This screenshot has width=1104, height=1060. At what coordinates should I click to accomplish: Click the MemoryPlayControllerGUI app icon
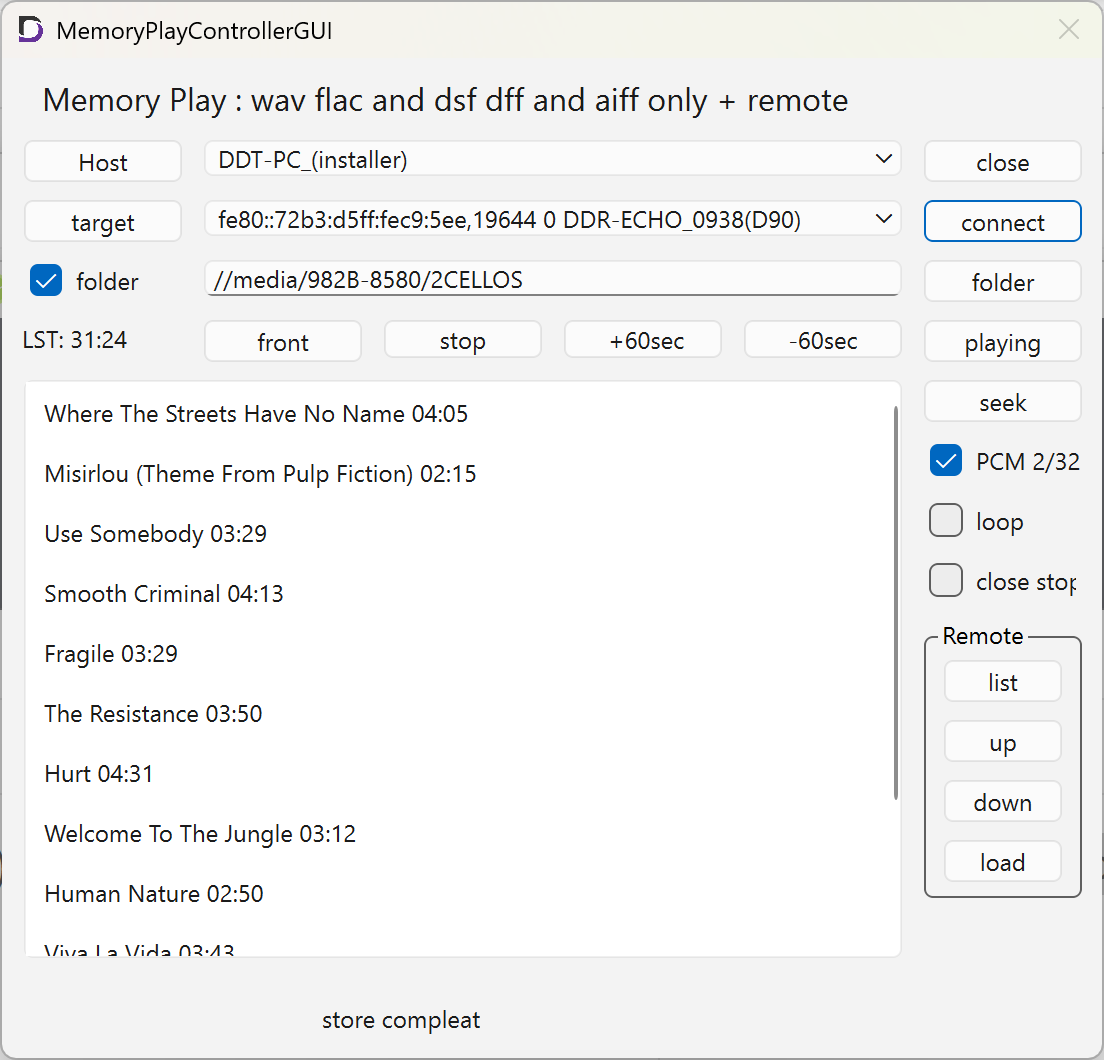[x=30, y=30]
